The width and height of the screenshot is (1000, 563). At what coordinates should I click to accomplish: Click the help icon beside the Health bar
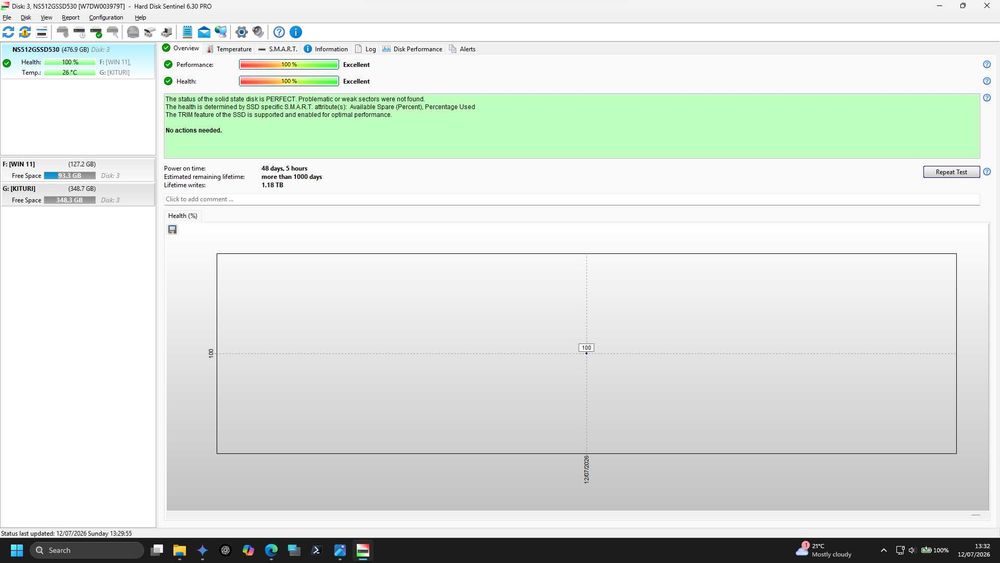point(987,81)
